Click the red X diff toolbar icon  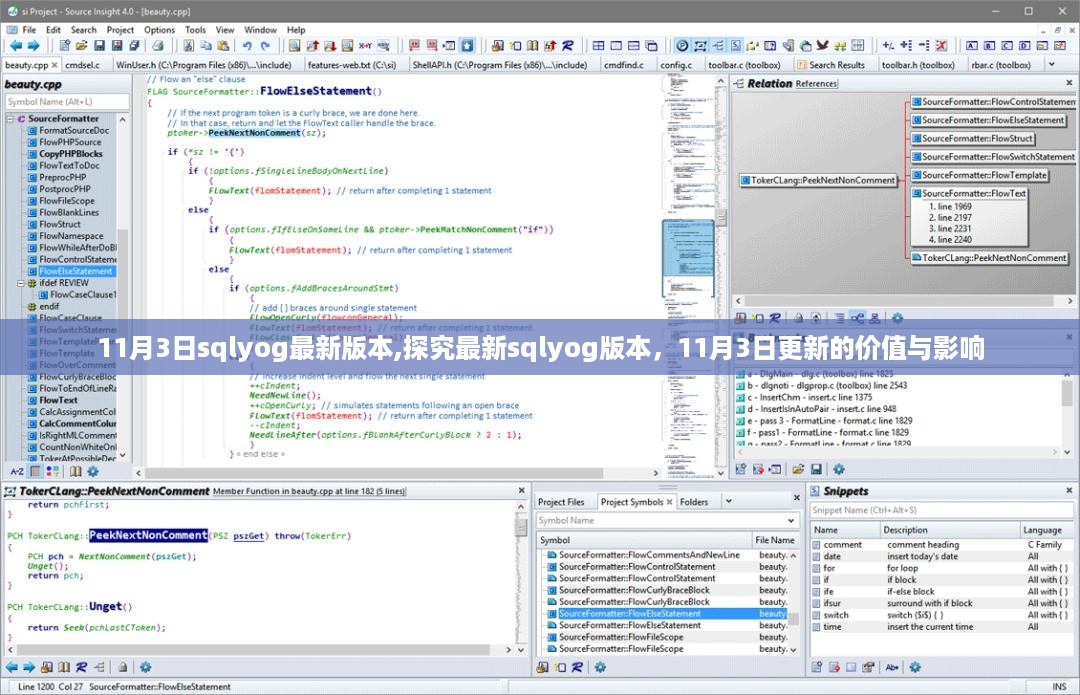[941, 46]
